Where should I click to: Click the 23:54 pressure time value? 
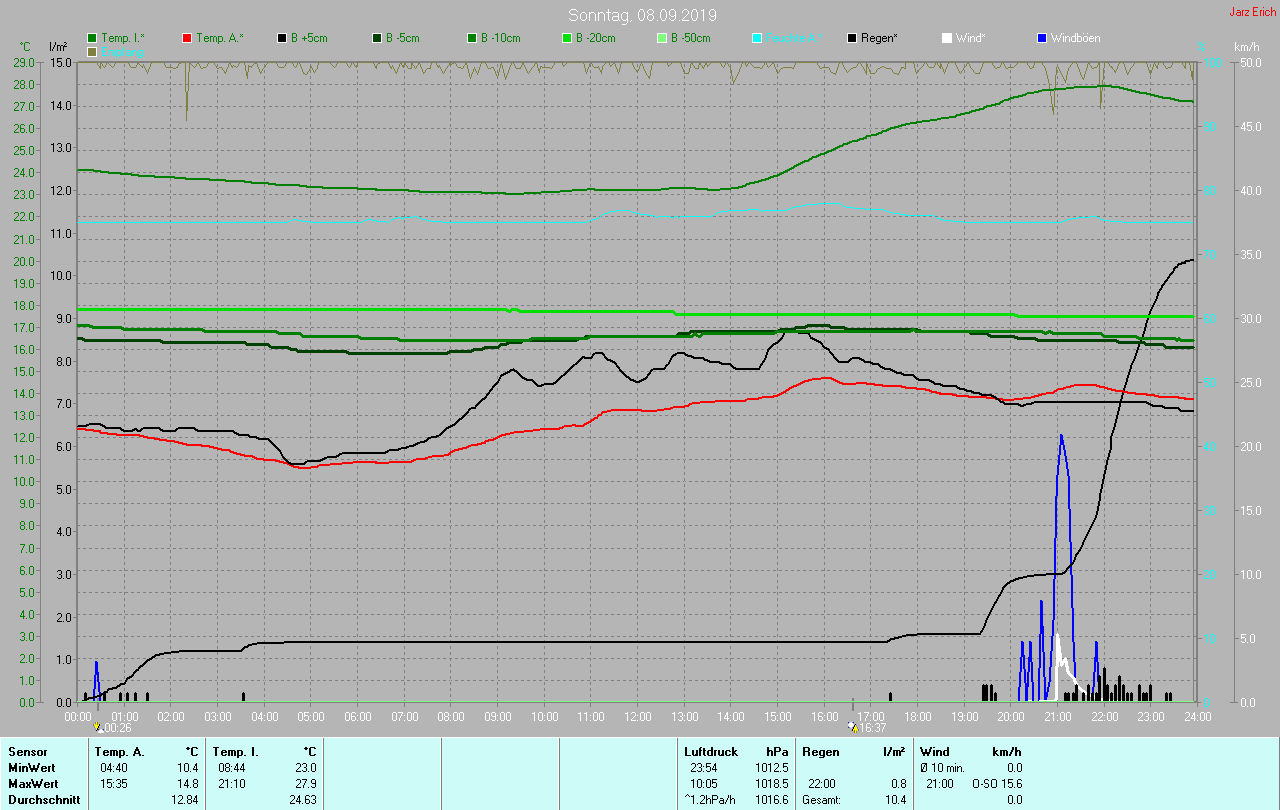click(x=703, y=767)
